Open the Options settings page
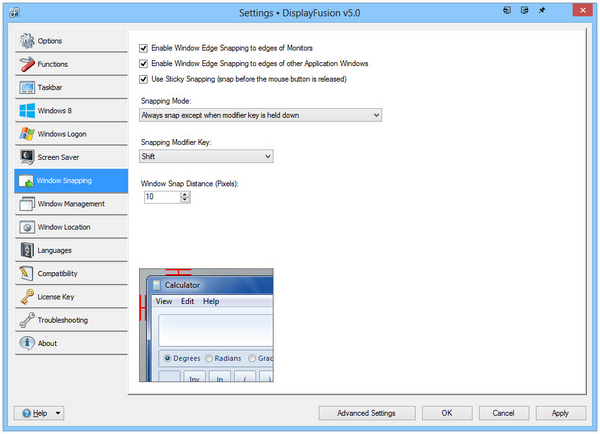This screenshot has height=434, width=600. 71,41
